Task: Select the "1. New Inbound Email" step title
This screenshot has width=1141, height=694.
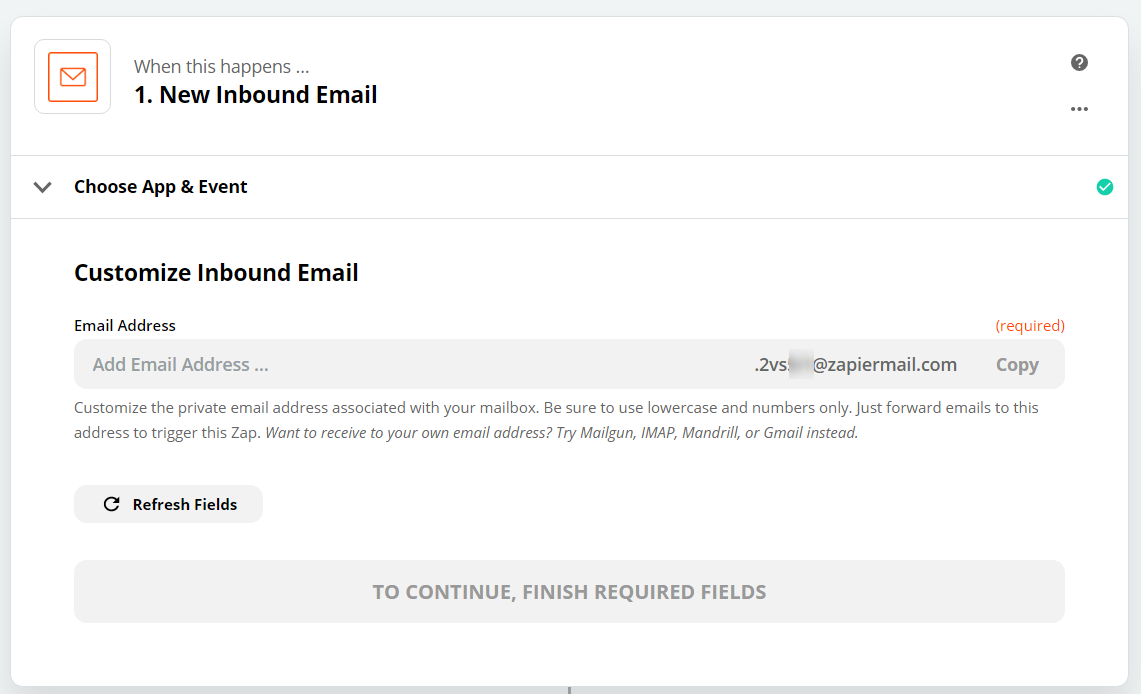Action: pos(255,95)
